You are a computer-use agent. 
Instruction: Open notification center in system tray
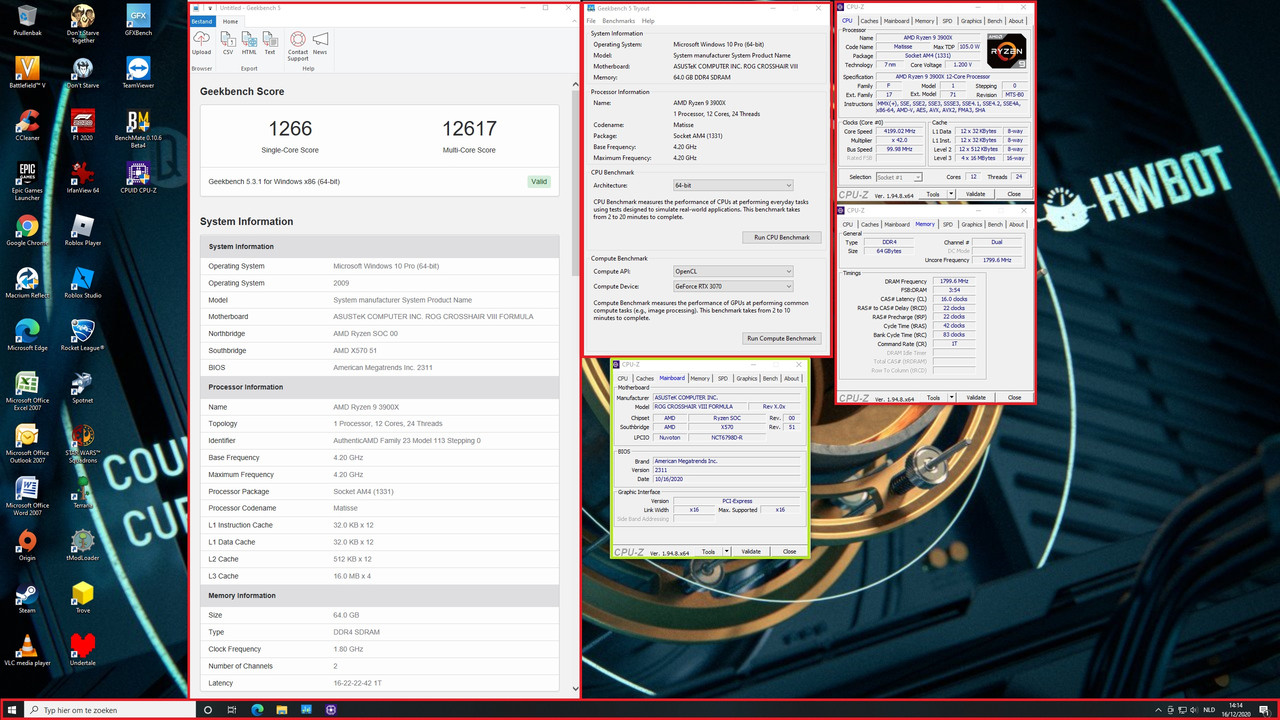(x=1267, y=710)
